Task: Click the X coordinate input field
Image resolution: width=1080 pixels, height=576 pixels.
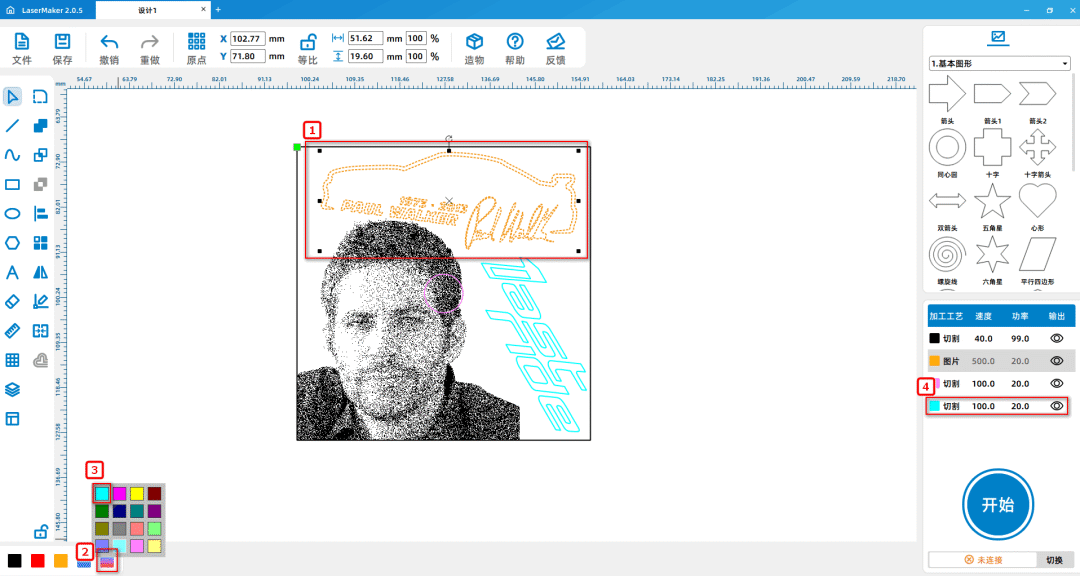Action: tap(246, 38)
